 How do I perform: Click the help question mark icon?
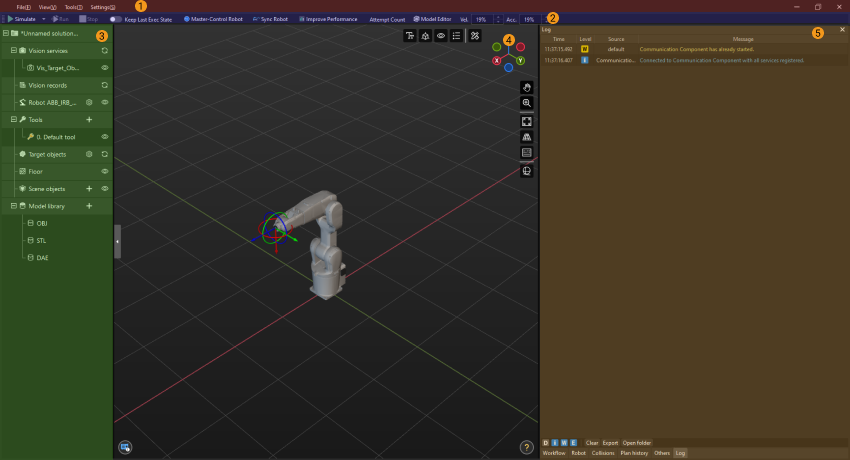pos(526,447)
